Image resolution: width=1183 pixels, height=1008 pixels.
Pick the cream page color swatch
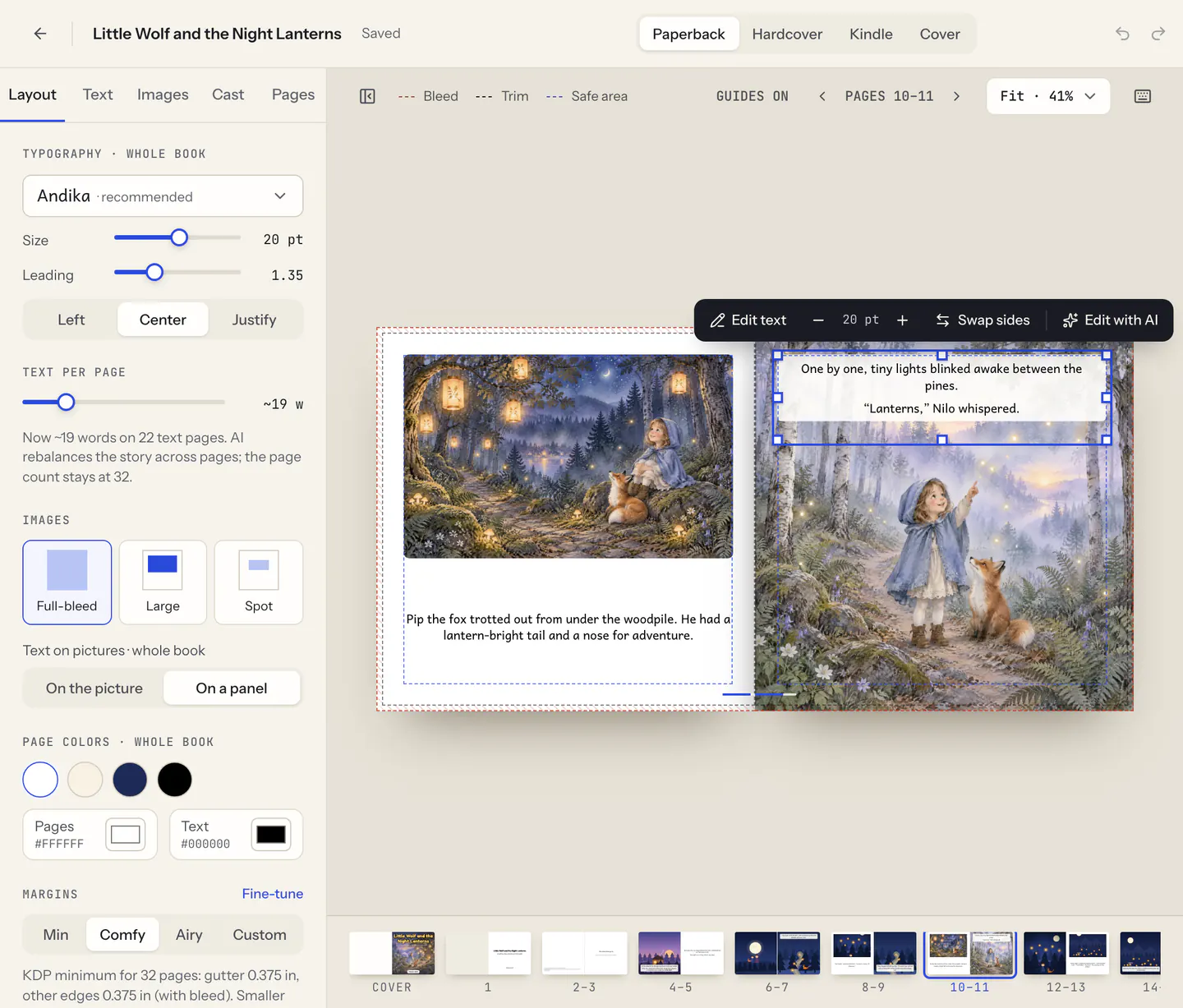[85, 780]
